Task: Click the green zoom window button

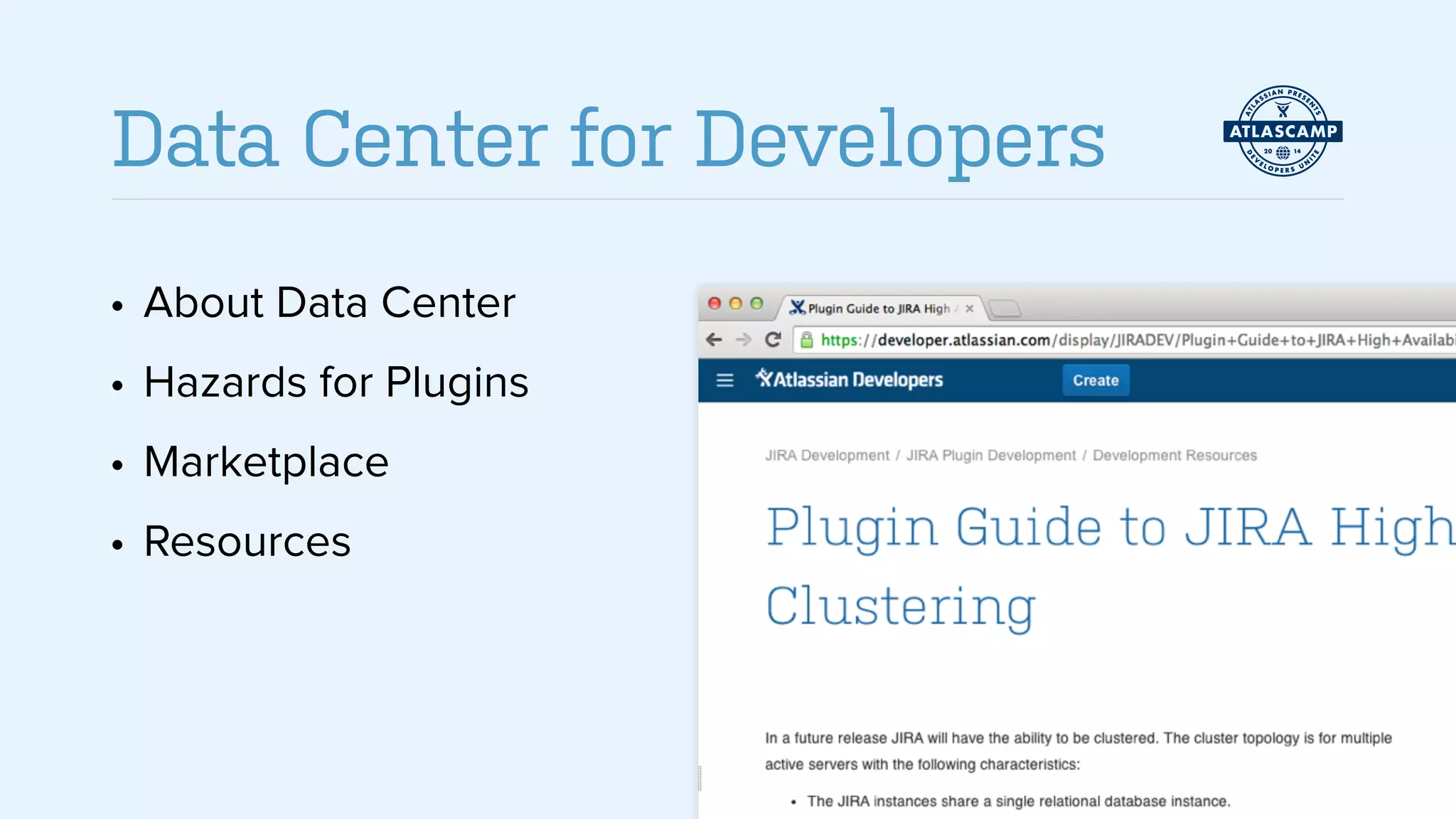Action: tap(757, 304)
